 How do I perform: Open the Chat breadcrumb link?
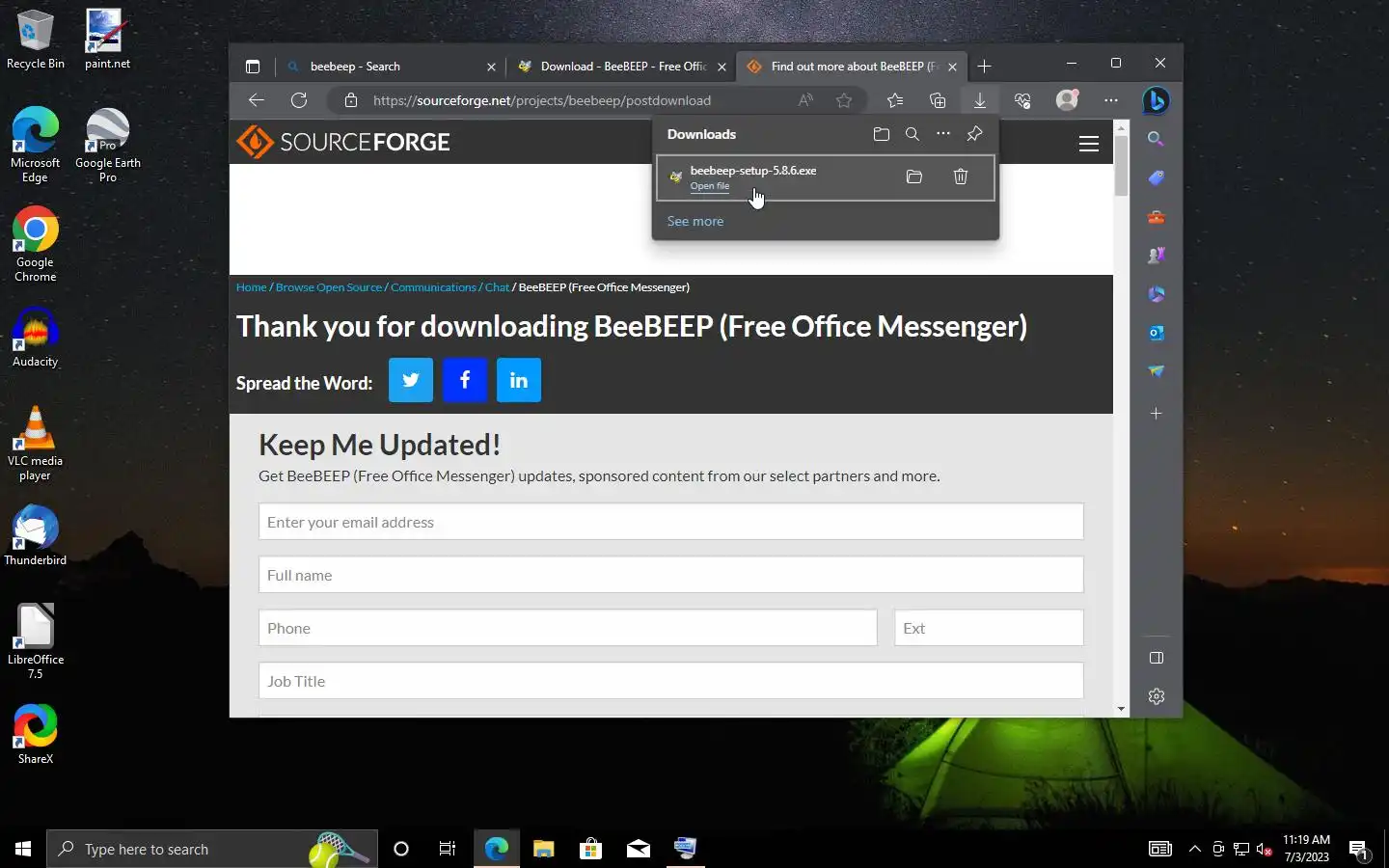[x=497, y=287]
